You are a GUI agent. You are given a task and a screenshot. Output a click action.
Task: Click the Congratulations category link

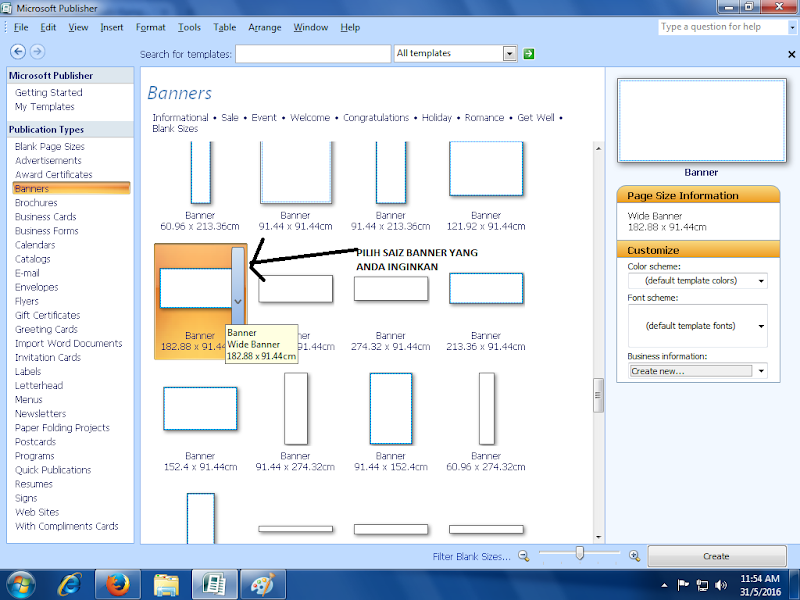tap(376, 118)
